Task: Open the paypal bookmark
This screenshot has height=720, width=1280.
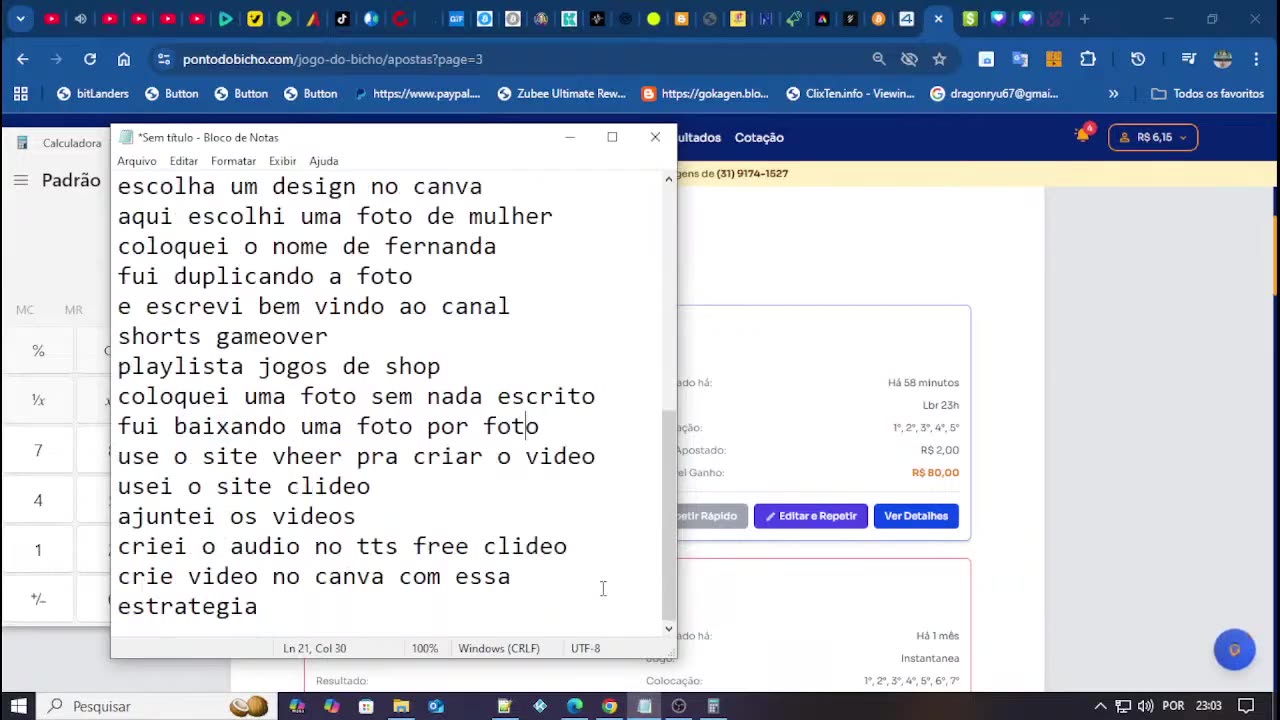Action: click(417, 93)
